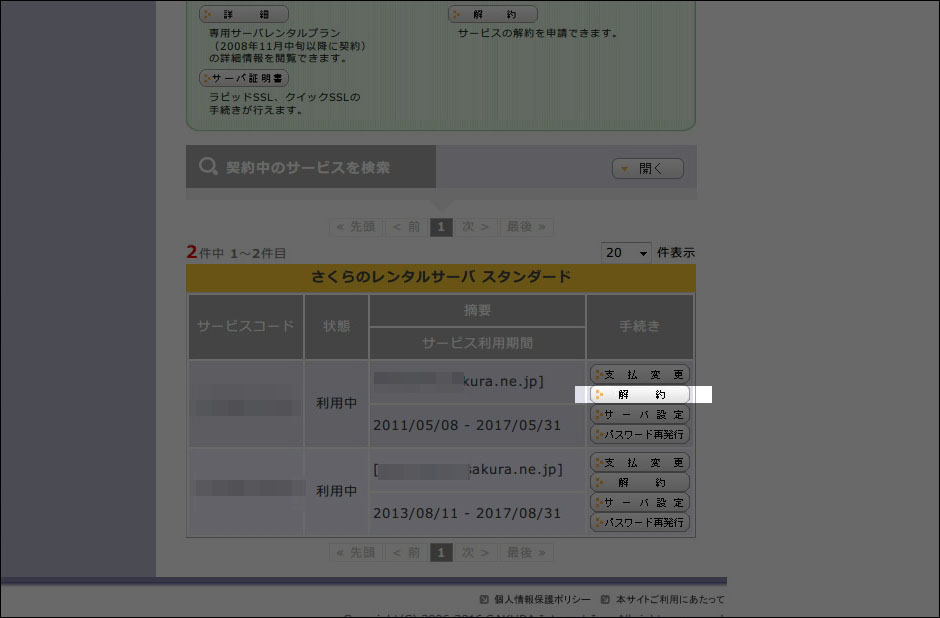Select page 1 in the top pagination
The height and width of the screenshot is (618, 940).
click(441, 227)
